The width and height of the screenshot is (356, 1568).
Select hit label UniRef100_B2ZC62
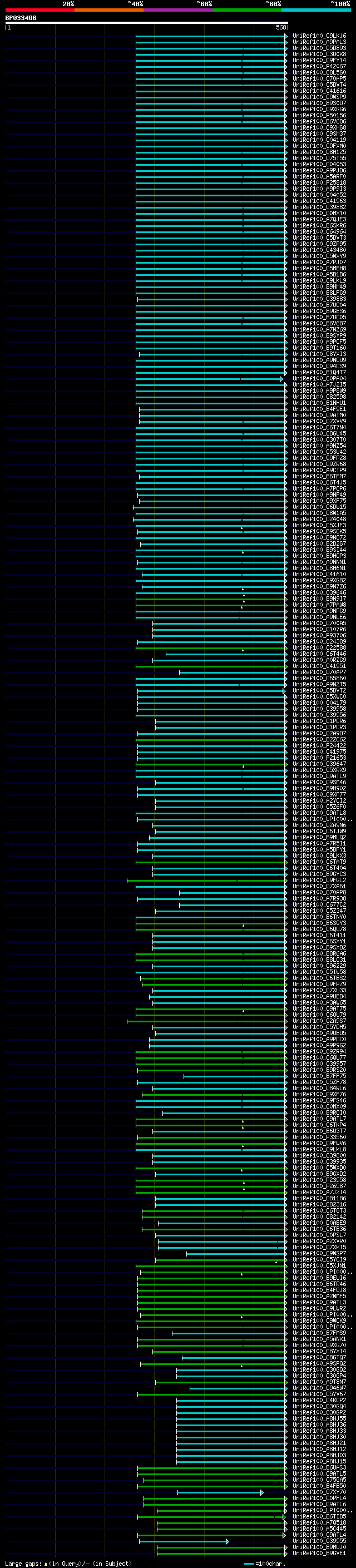[319, 740]
